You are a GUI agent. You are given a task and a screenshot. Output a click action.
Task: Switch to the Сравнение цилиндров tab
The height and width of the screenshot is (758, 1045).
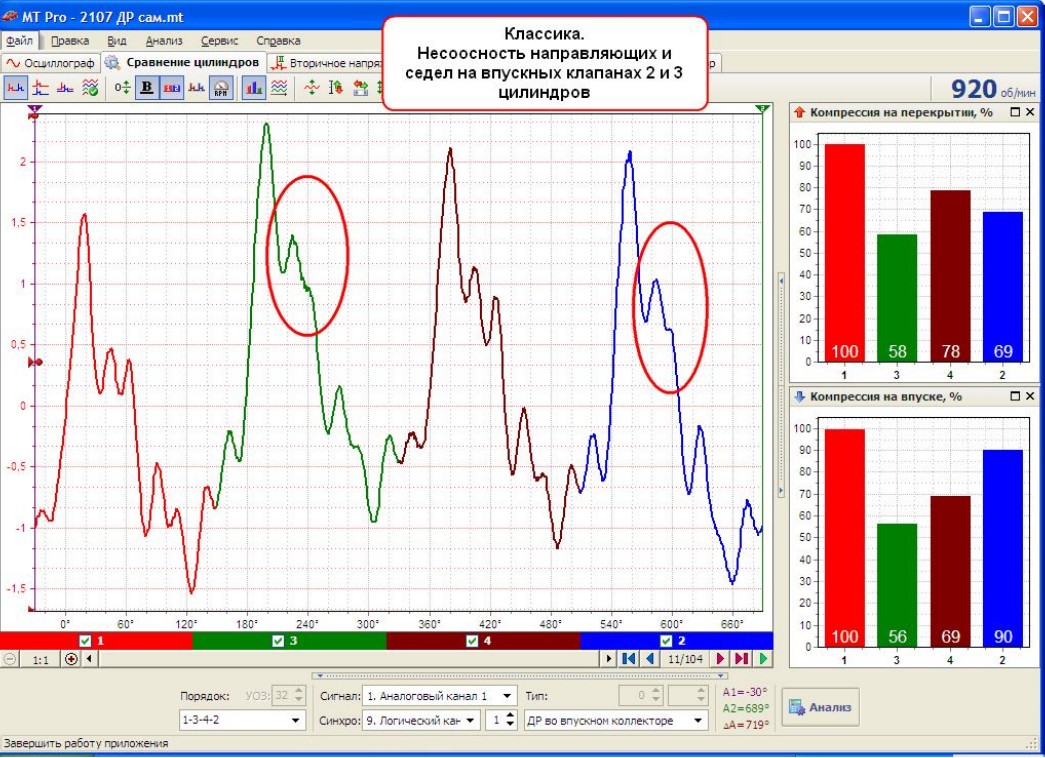pos(184,63)
